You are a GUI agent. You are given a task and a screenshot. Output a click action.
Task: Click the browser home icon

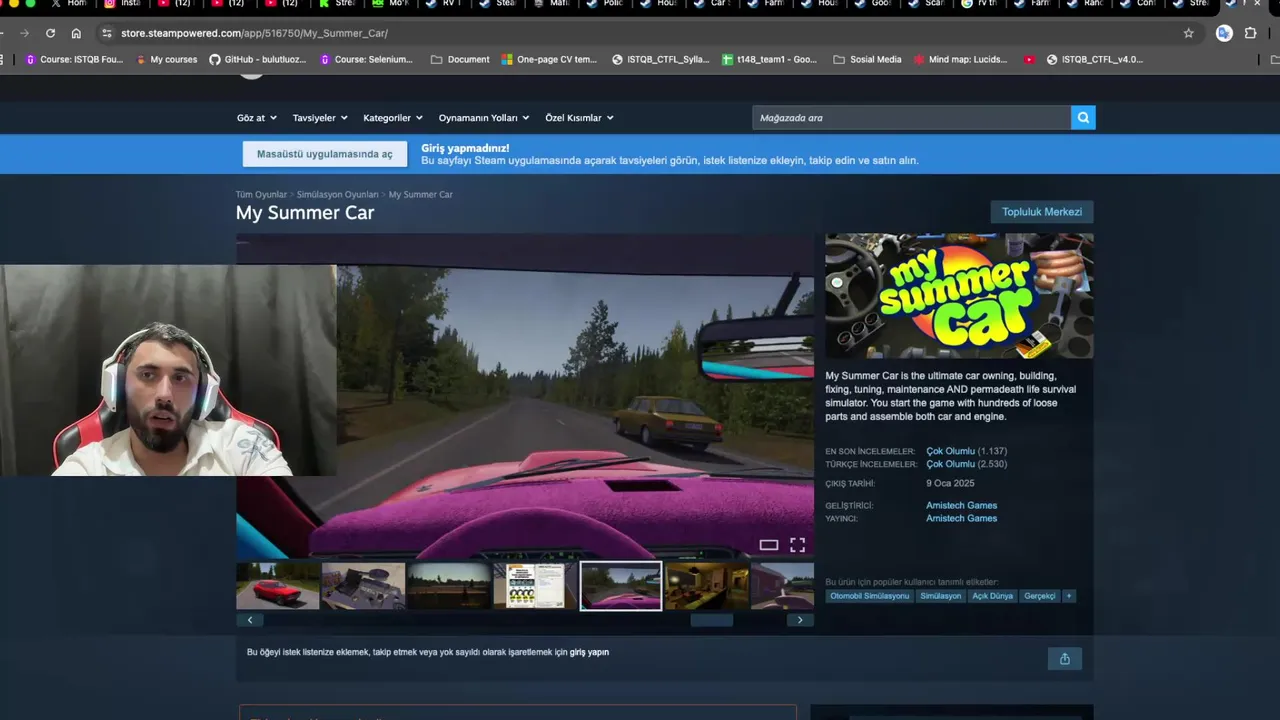[x=76, y=33]
